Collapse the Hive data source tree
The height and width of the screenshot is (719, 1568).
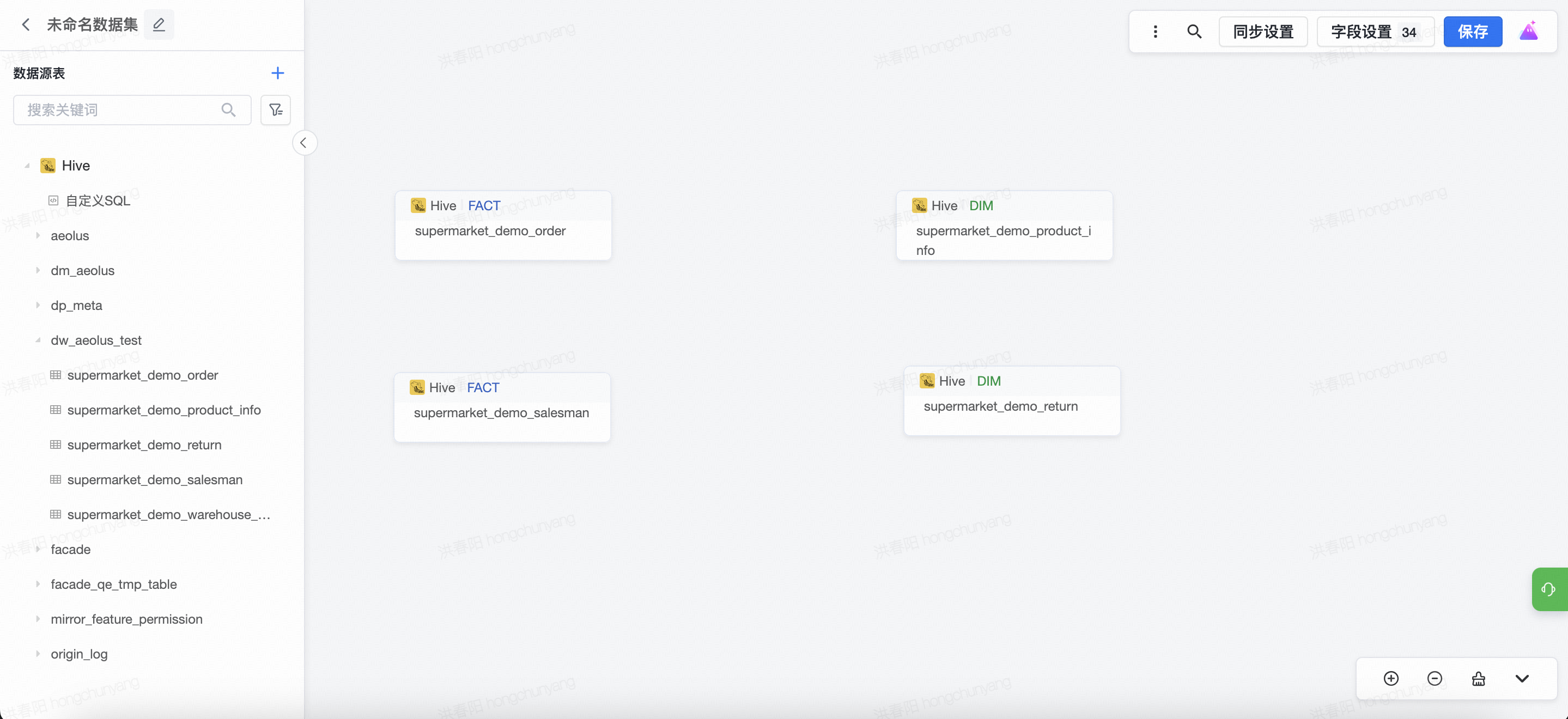(27, 166)
